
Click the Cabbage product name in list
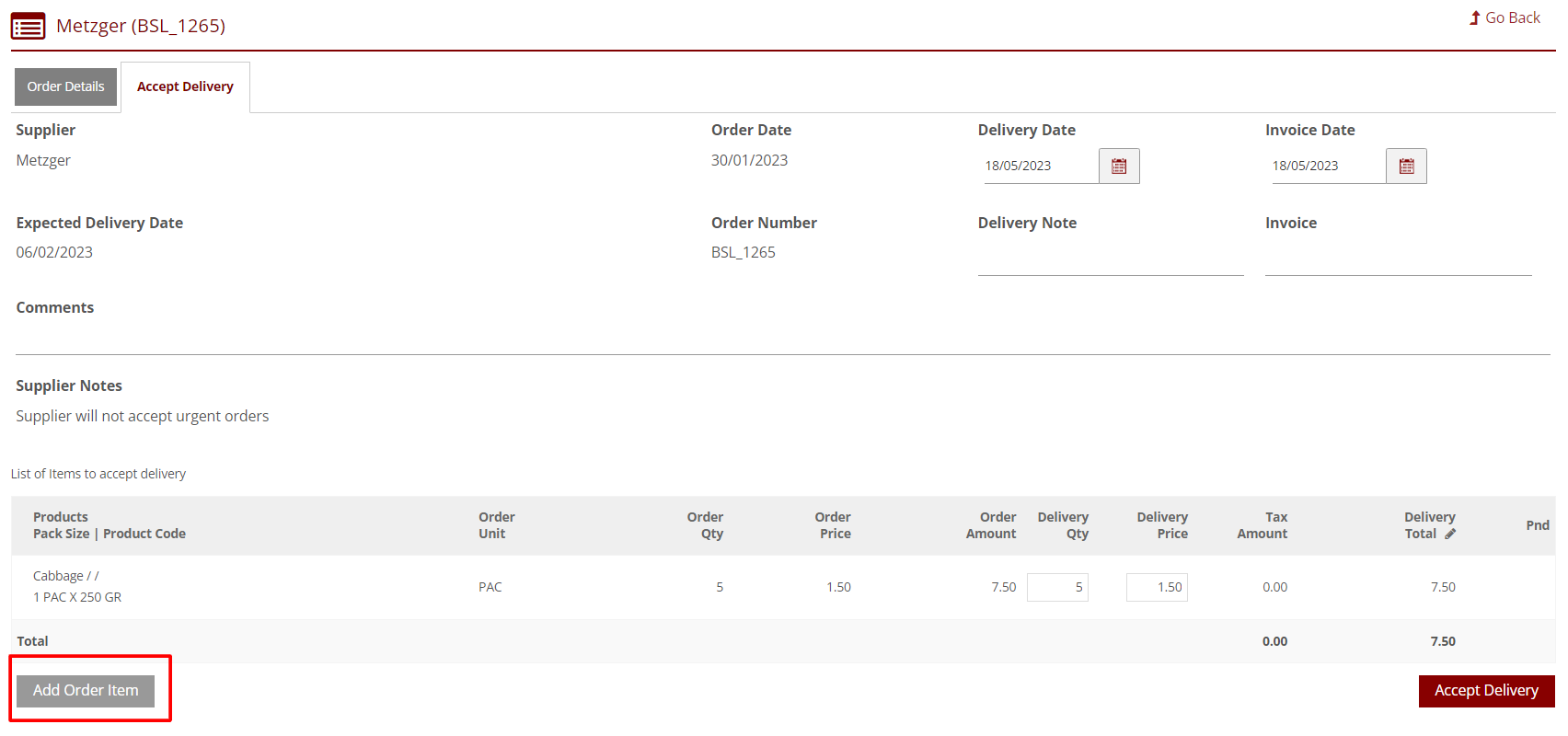[x=59, y=576]
